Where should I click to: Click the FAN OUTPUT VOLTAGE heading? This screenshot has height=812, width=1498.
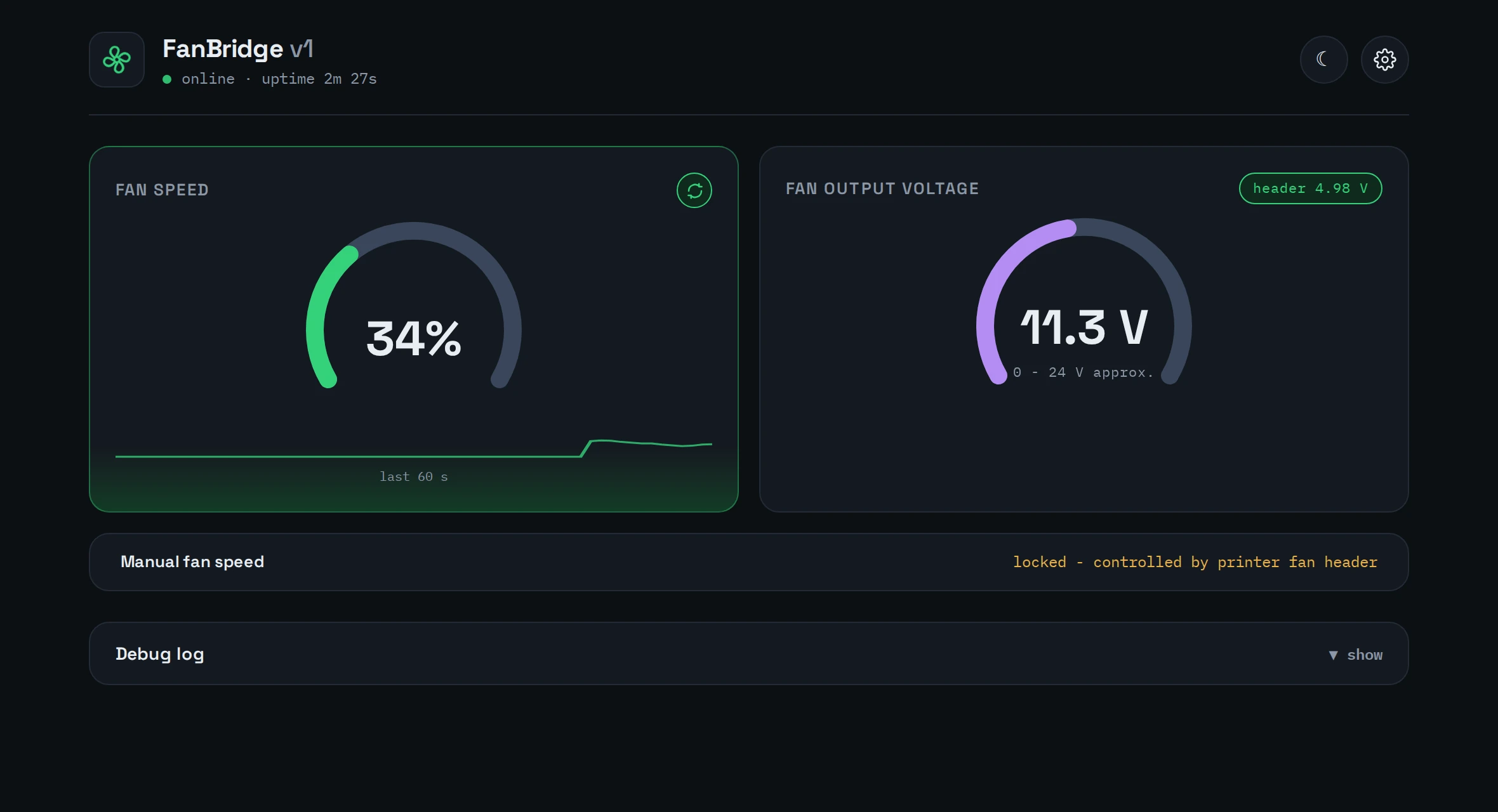[882, 188]
